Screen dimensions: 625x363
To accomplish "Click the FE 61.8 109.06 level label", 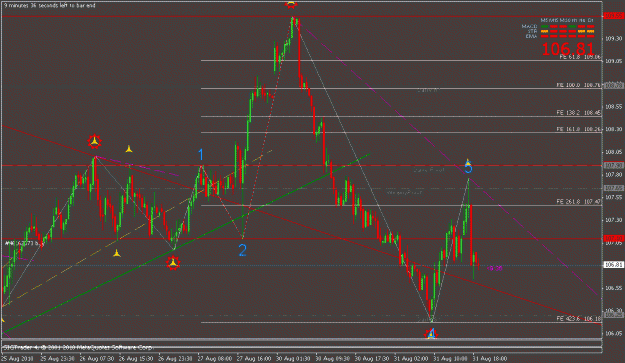I will point(580,57).
